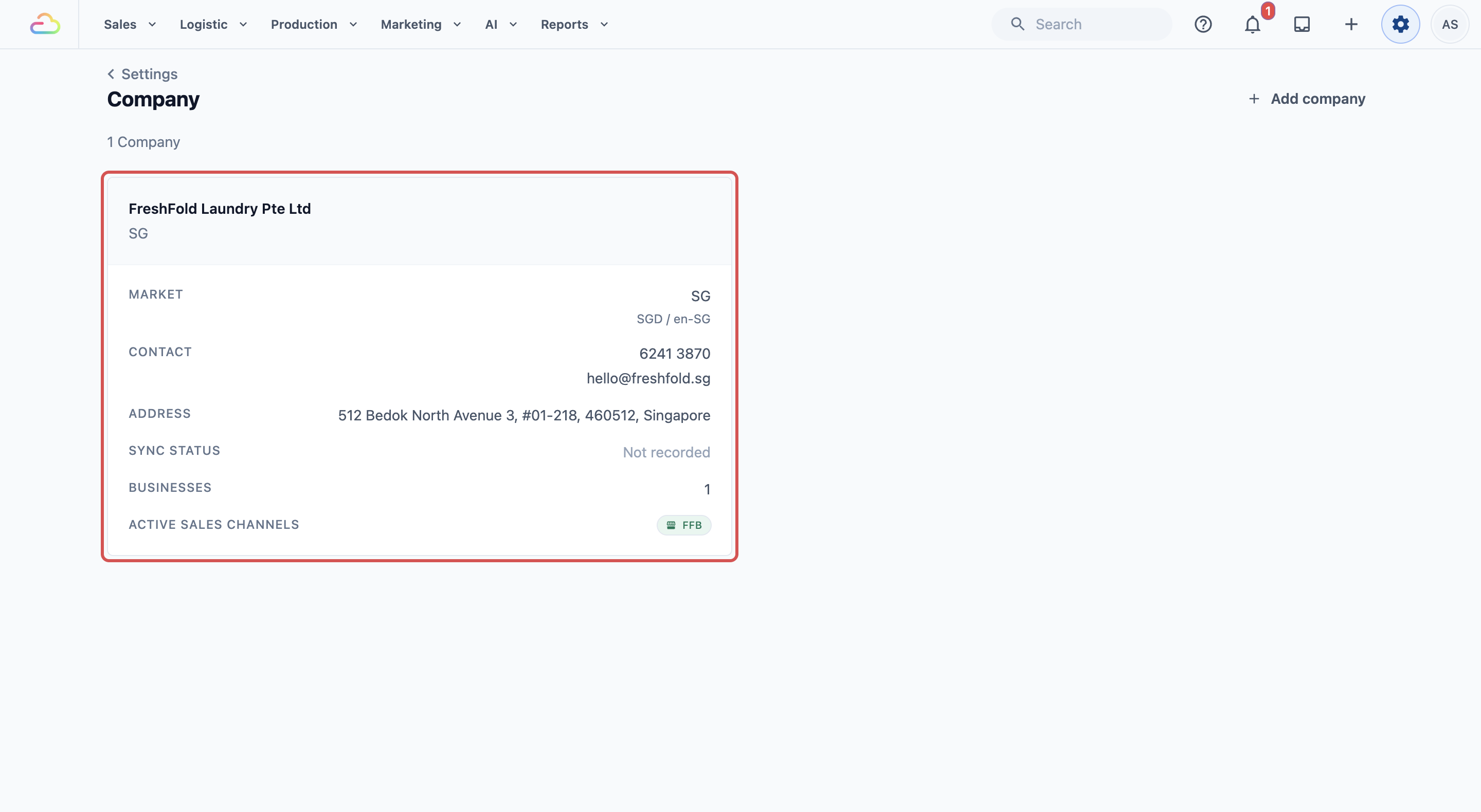The image size is (1481, 812).
Task: Expand the Reports dropdown menu
Action: coord(574,24)
